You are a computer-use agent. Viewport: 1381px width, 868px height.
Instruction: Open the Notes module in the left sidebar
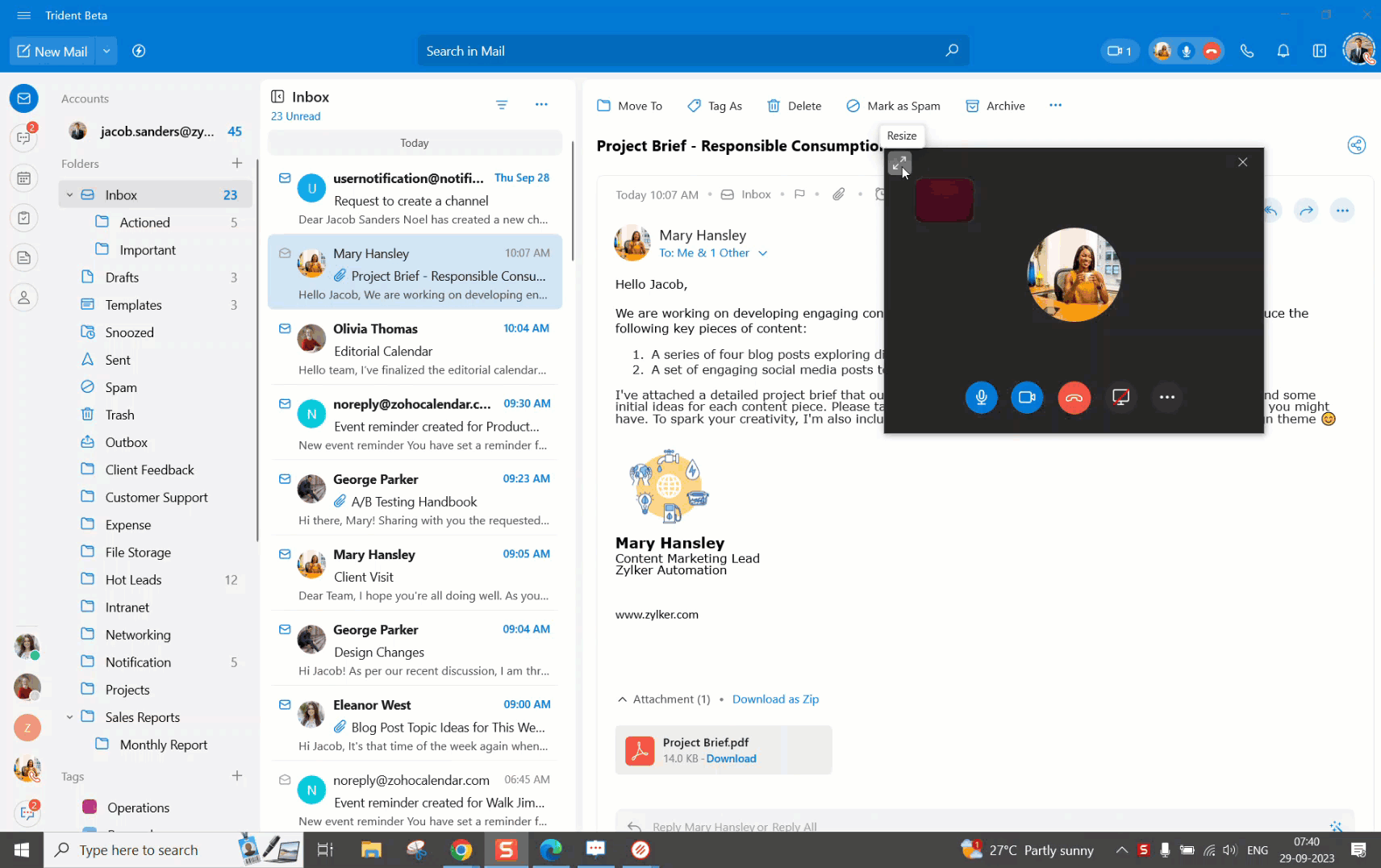tap(24, 257)
